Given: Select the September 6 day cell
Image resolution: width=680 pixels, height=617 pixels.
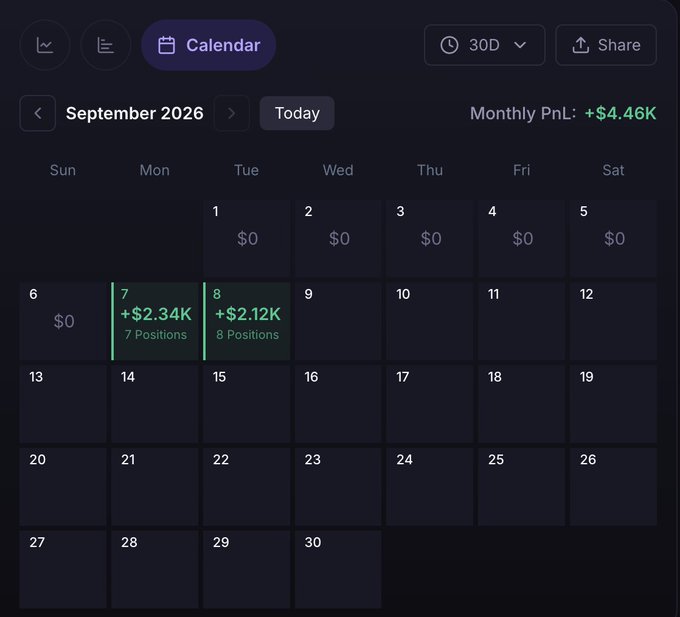Looking at the screenshot, I should pyautogui.click(x=63, y=321).
